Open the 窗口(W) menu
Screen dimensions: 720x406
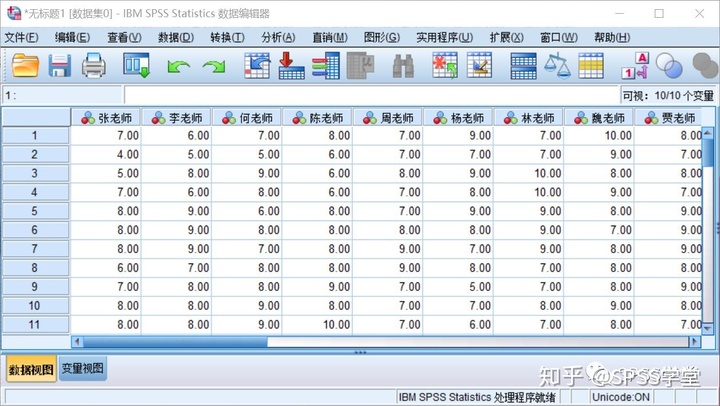pos(559,37)
